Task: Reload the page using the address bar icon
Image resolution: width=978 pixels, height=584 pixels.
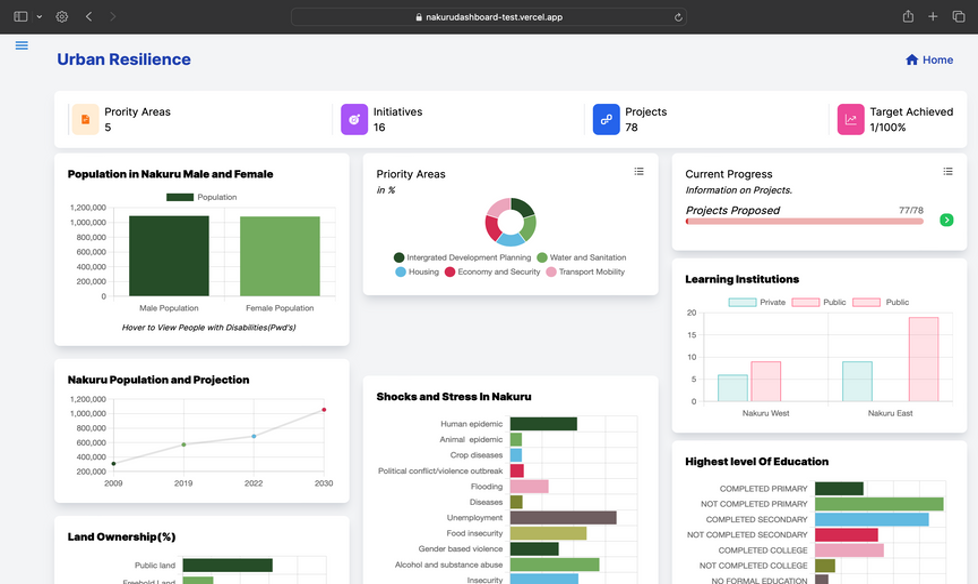Action: (678, 17)
